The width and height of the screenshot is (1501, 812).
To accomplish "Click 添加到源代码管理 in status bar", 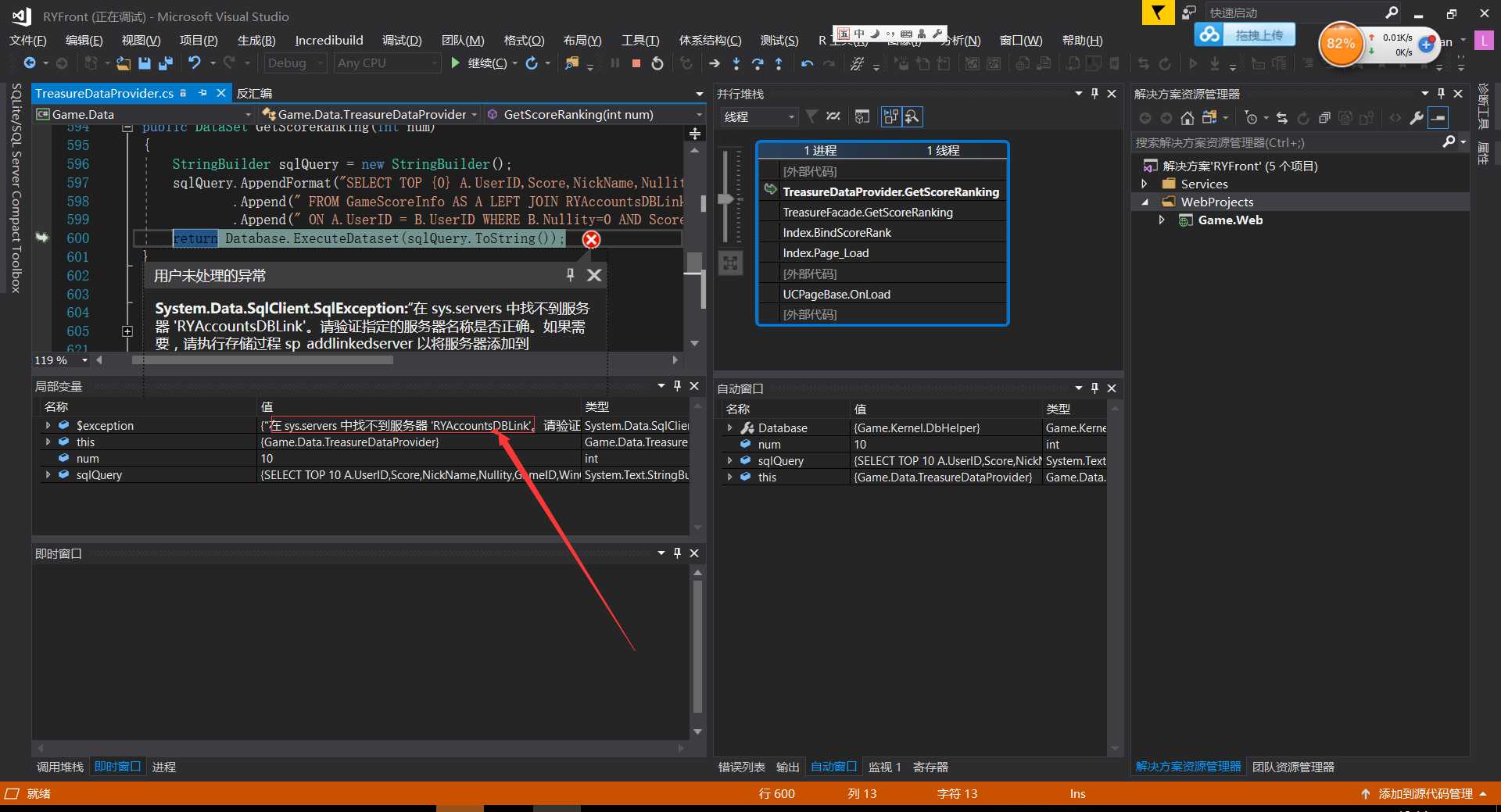I will pyautogui.click(x=1424, y=793).
